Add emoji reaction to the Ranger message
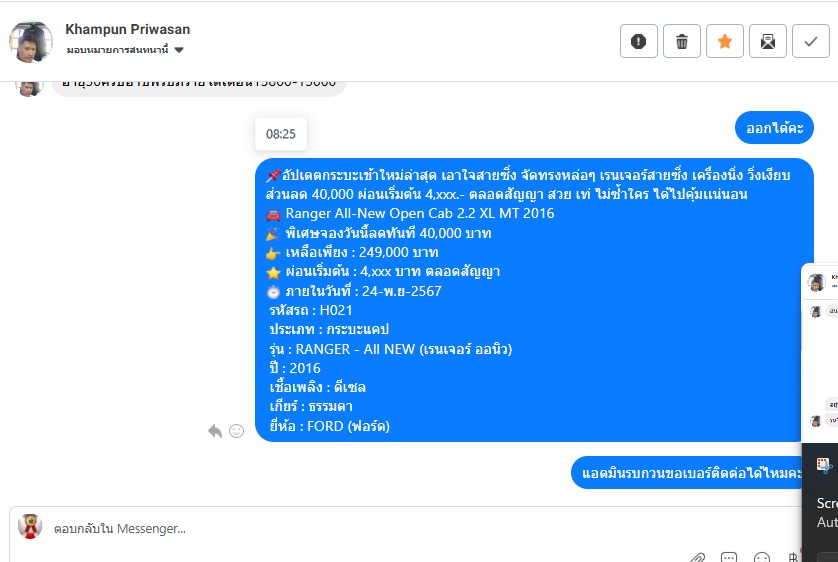838x562 pixels. tap(236, 431)
